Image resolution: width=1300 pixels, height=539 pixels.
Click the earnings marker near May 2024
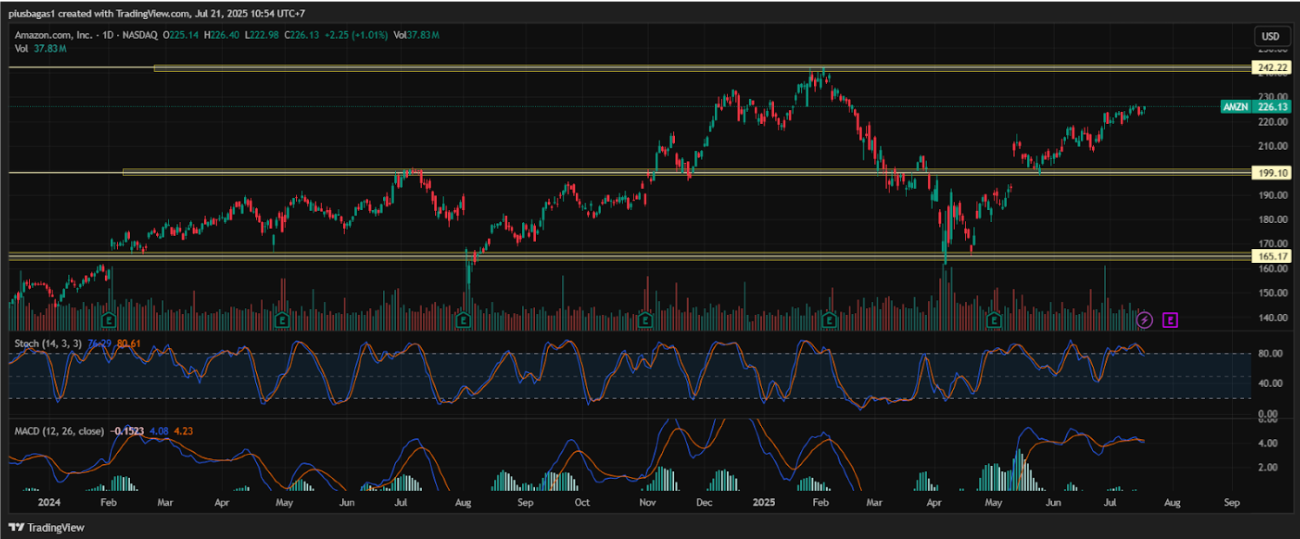tap(283, 320)
